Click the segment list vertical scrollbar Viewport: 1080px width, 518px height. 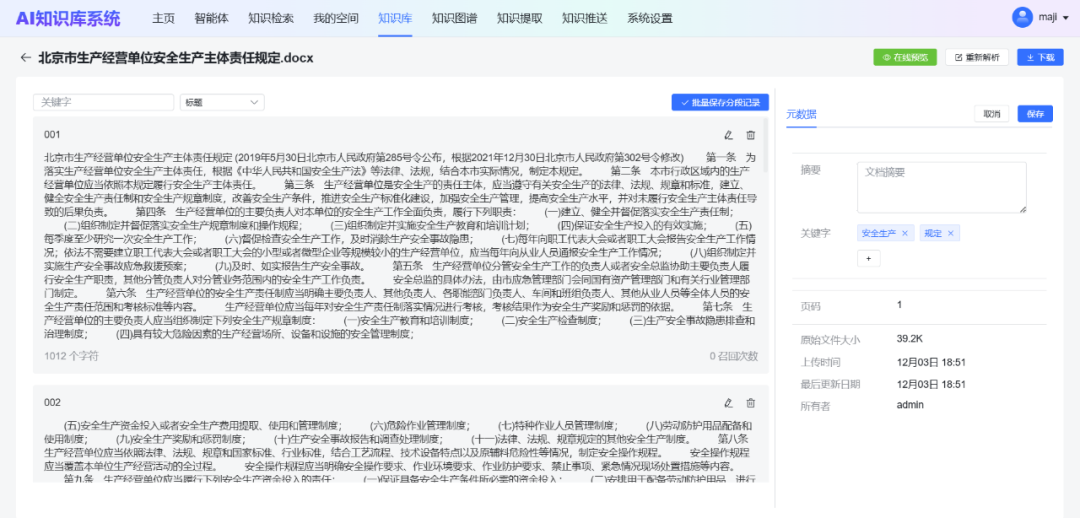[x=766, y=145]
